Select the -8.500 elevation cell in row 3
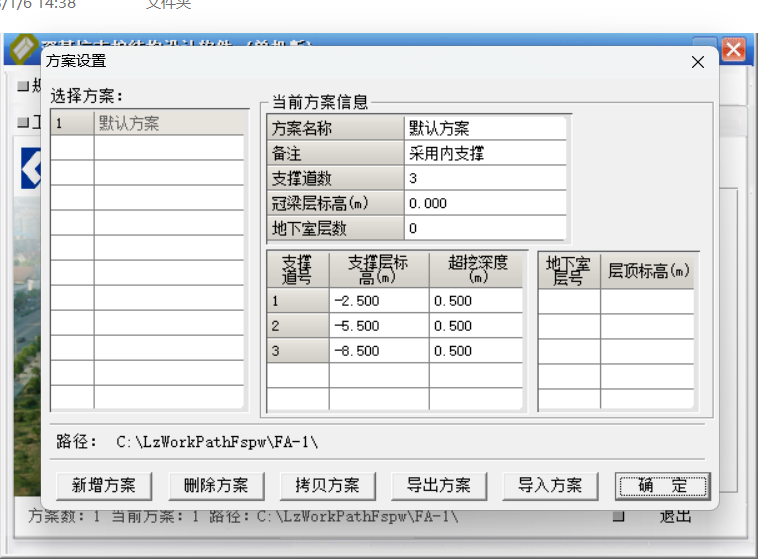 pyautogui.click(x=378, y=351)
